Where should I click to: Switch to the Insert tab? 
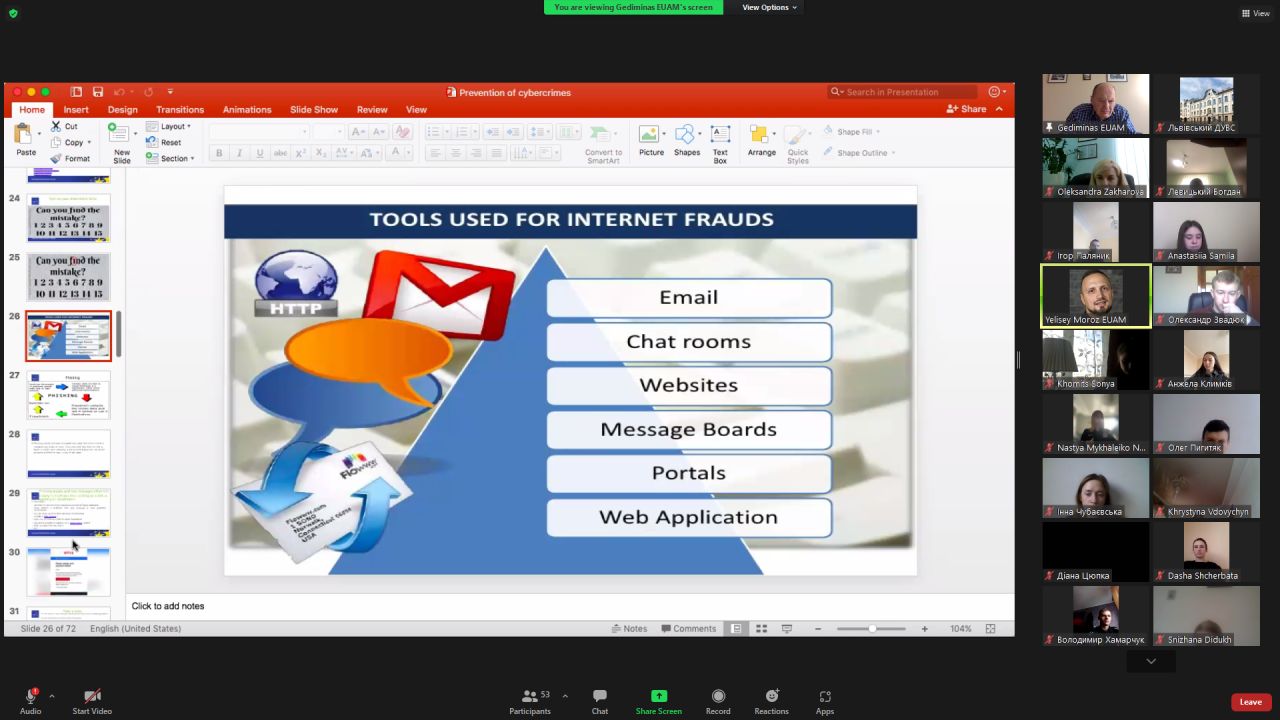click(x=76, y=110)
